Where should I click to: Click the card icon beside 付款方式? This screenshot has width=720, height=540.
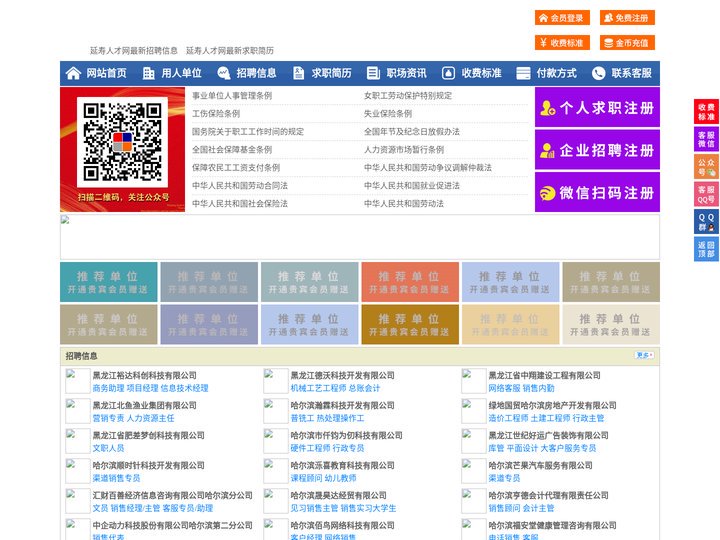pyautogui.click(x=523, y=73)
